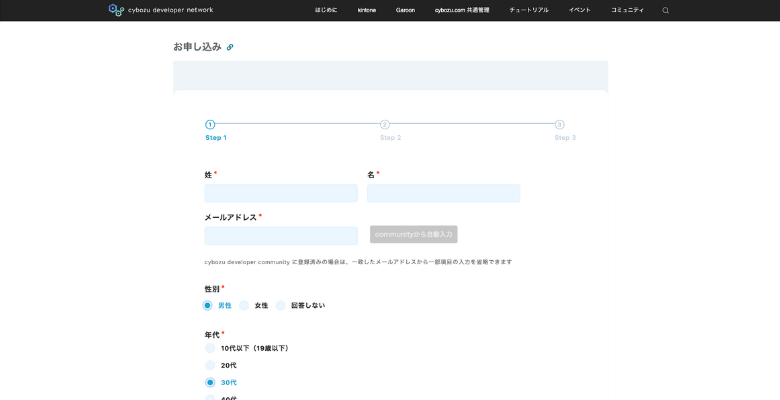Pick the 20代 age radio button
780x400 pixels.
coord(210,365)
